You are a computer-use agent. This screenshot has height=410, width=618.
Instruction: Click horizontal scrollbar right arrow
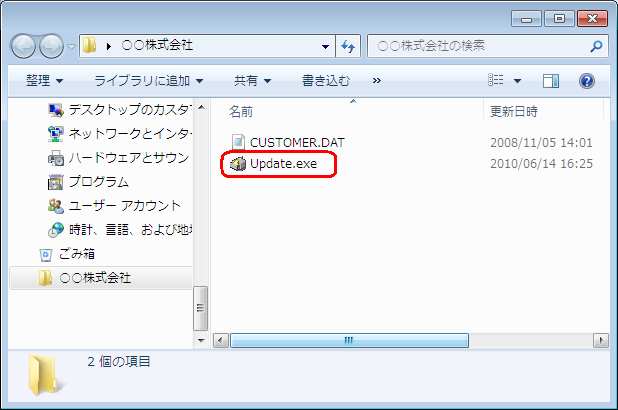tap(601, 341)
